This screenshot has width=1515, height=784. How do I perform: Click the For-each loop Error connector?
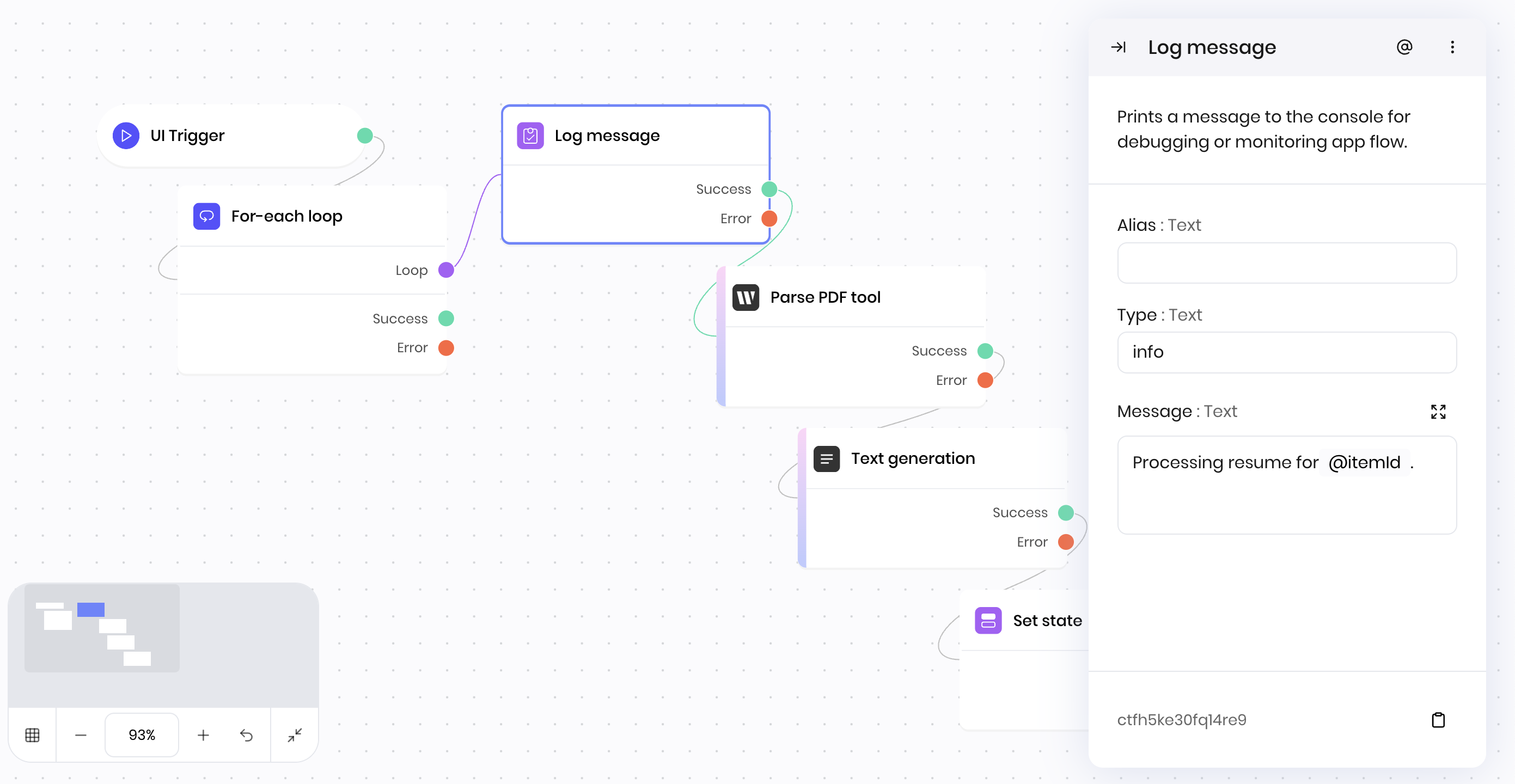(446, 348)
